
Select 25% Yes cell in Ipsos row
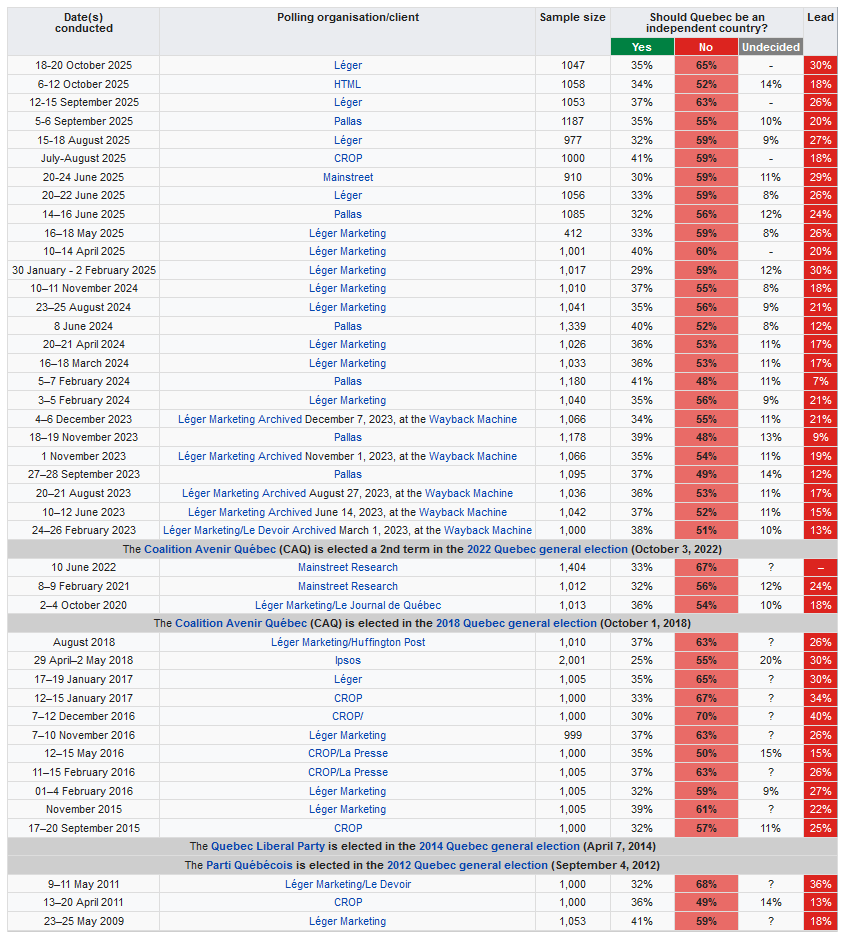[642, 660]
